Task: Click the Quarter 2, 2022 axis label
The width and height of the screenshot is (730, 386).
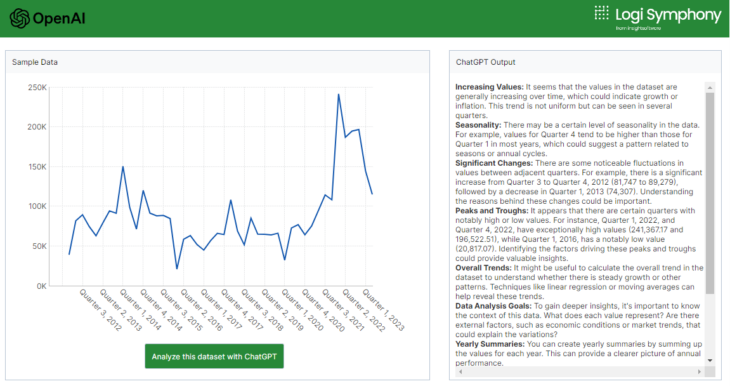Action: coord(364,310)
